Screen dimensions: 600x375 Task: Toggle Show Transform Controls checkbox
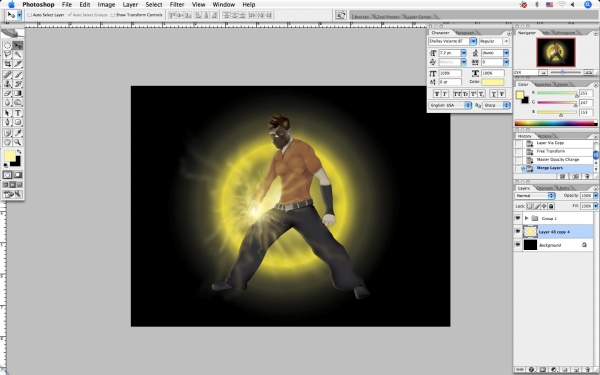click(112, 15)
